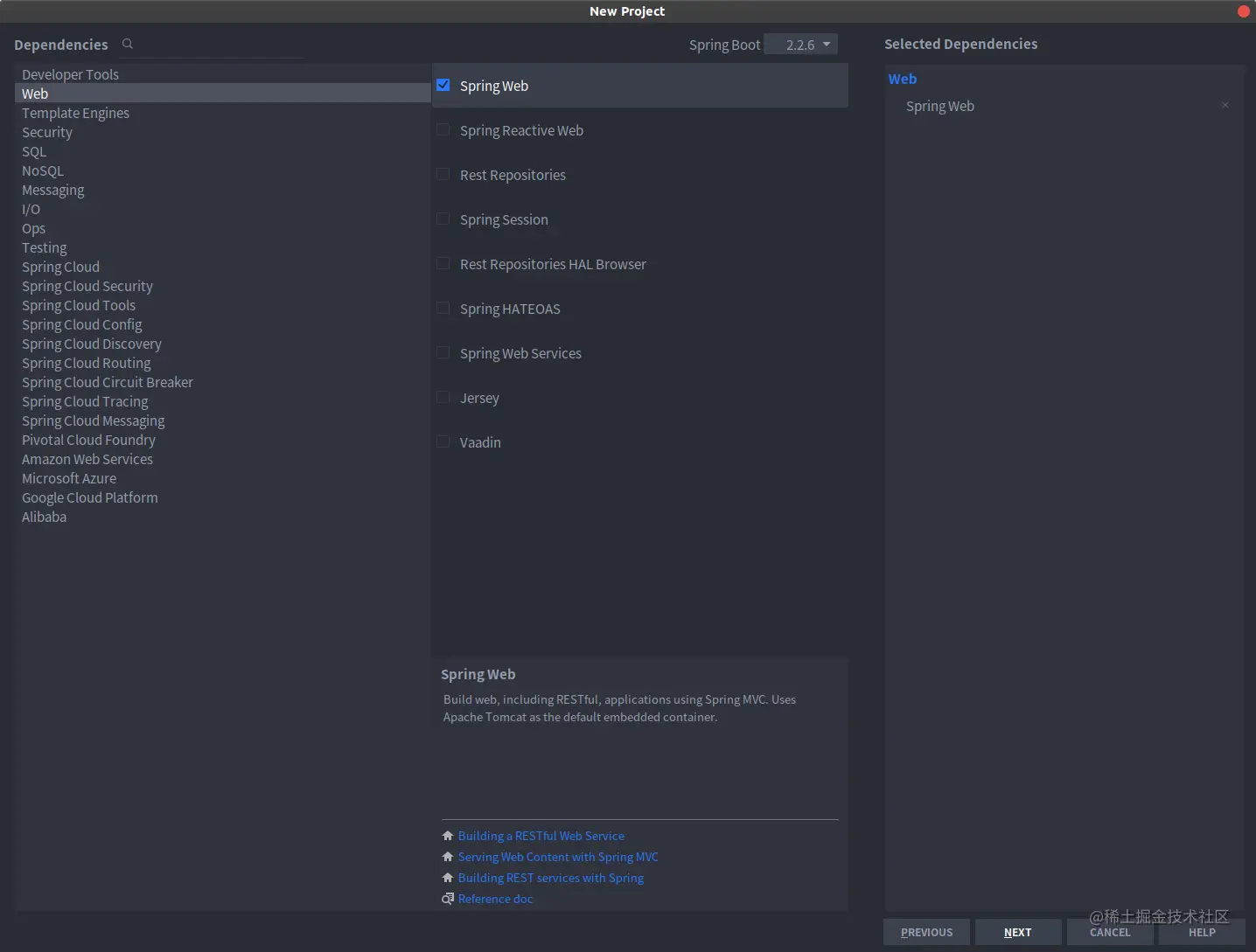
Task: Open Serving Web Content with Spring MVC link
Action: [x=558, y=857]
